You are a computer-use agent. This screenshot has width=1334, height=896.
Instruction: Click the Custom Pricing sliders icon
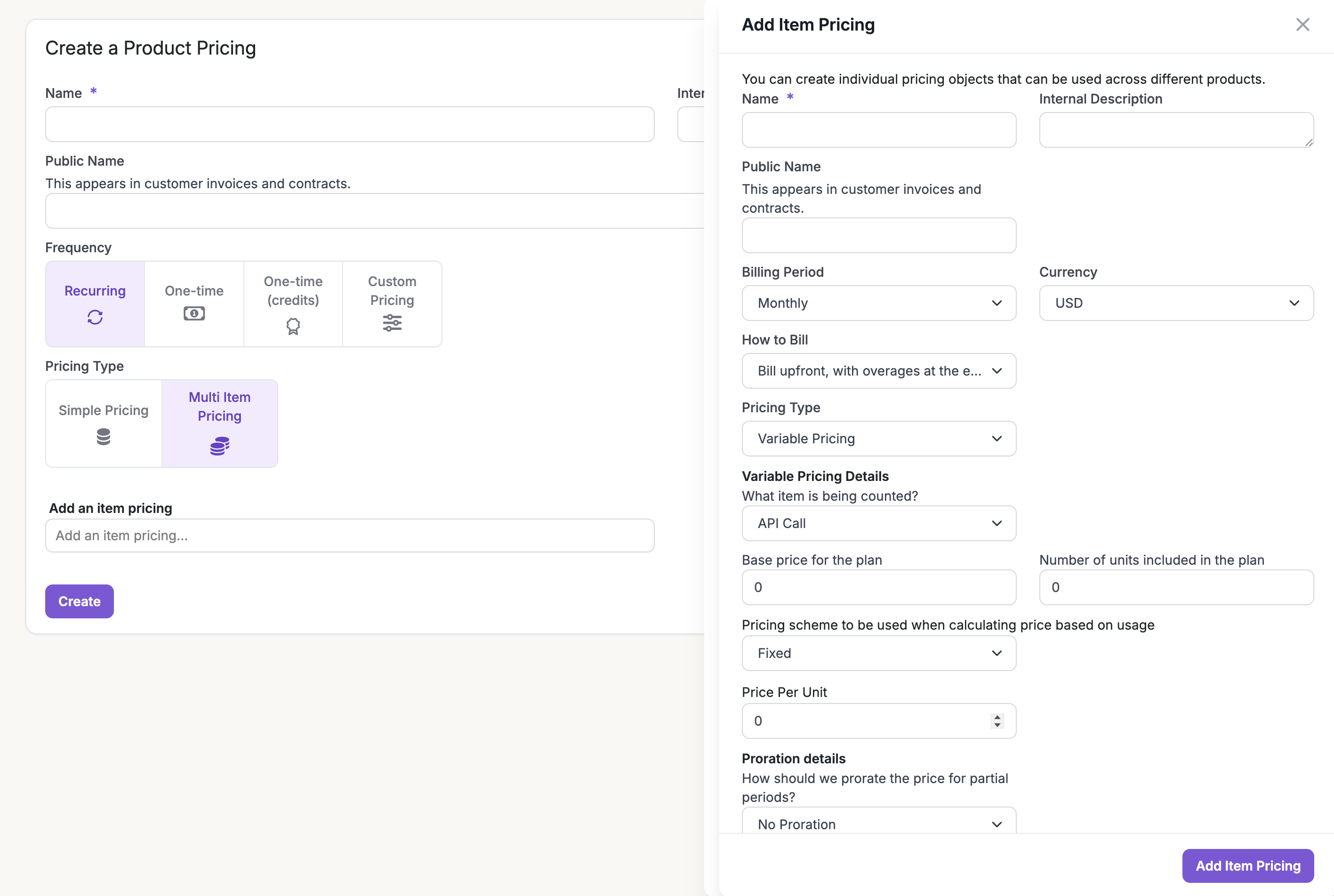pyautogui.click(x=392, y=323)
